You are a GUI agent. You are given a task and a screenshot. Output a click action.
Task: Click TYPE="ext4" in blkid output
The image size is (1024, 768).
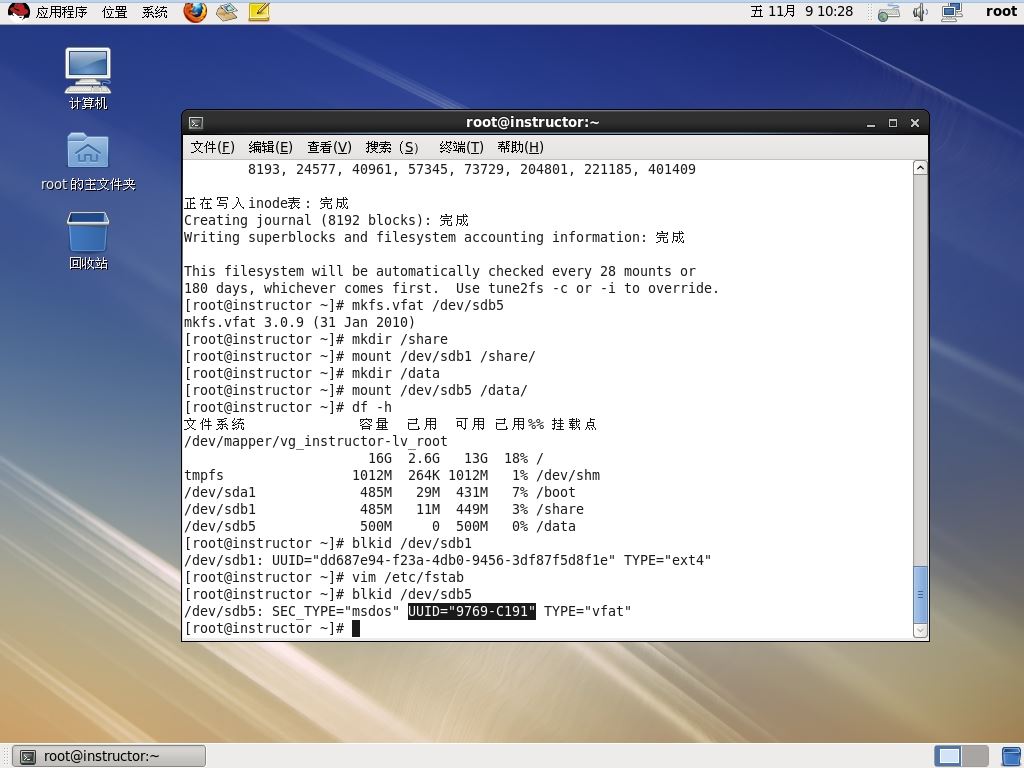(x=667, y=560)
